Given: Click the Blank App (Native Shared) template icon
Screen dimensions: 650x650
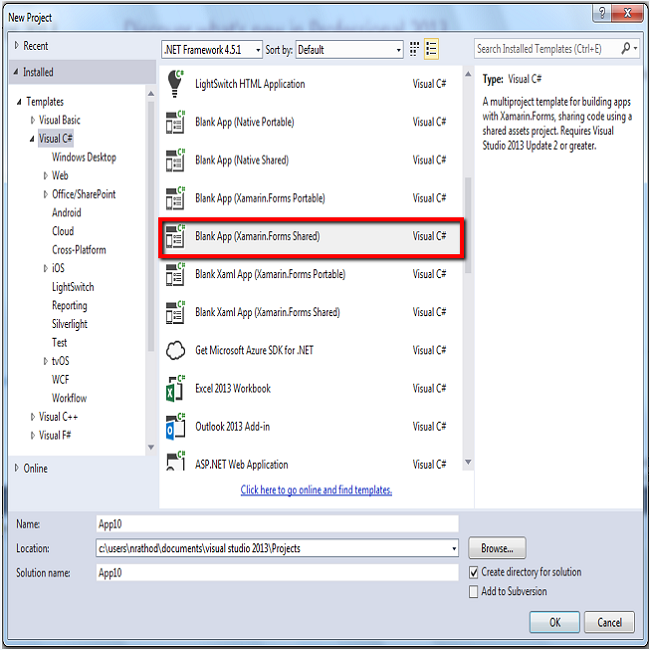Looking at the screenshot, I should coord(175,160).
